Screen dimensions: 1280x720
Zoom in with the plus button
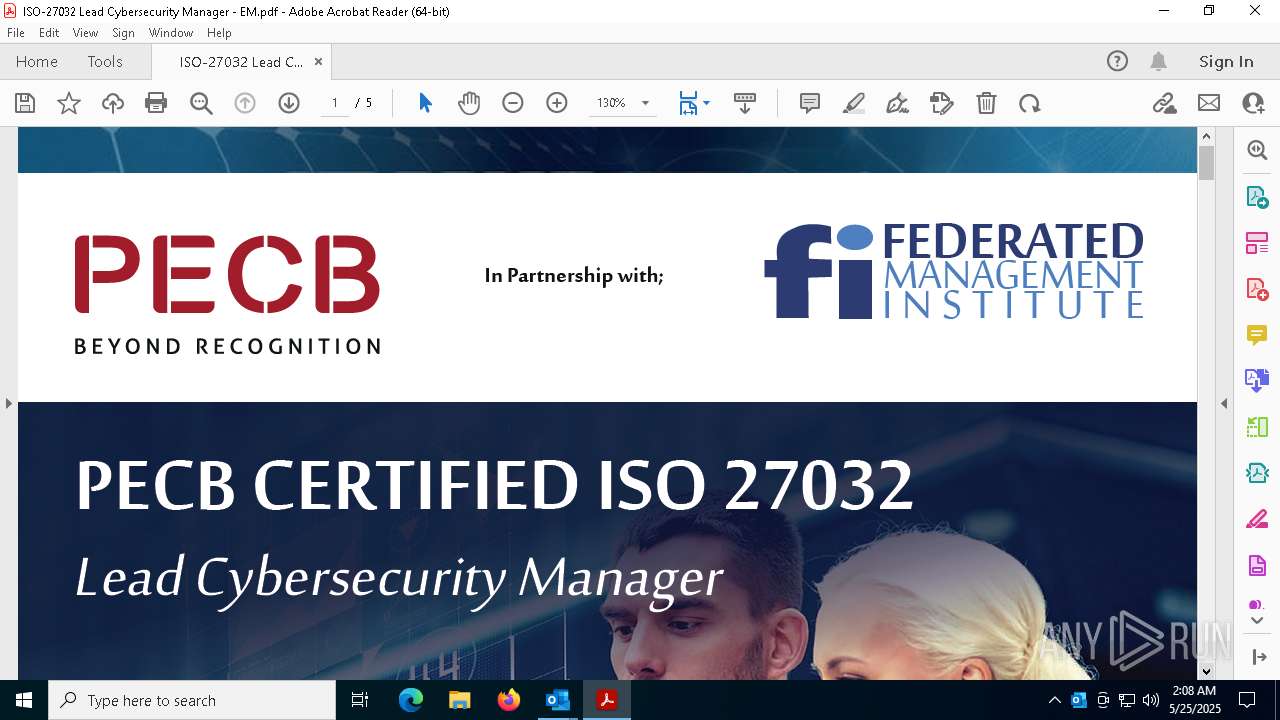pos(557,103)
